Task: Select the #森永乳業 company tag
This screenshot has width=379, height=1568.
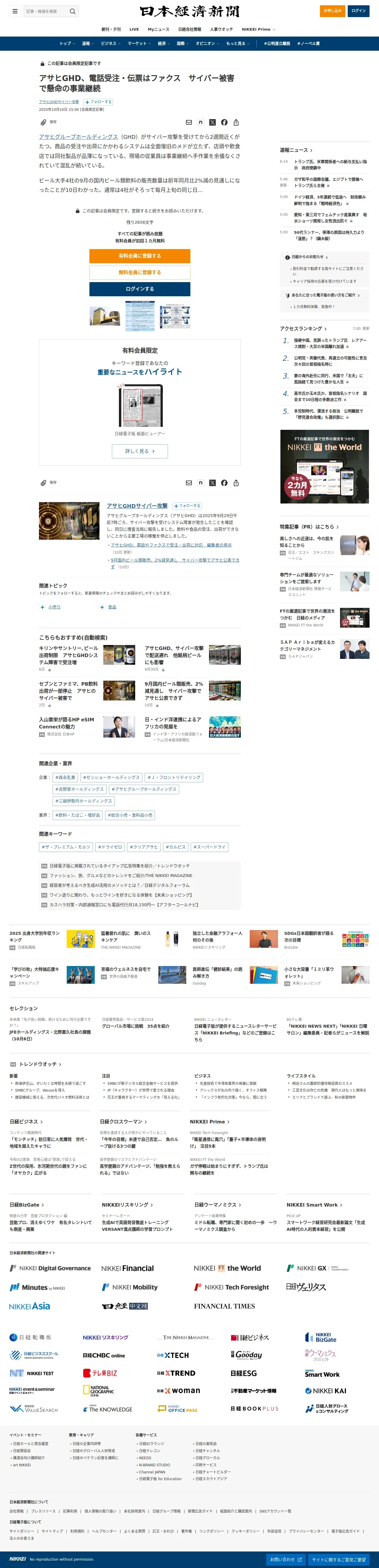Action: tap(65, 777)
